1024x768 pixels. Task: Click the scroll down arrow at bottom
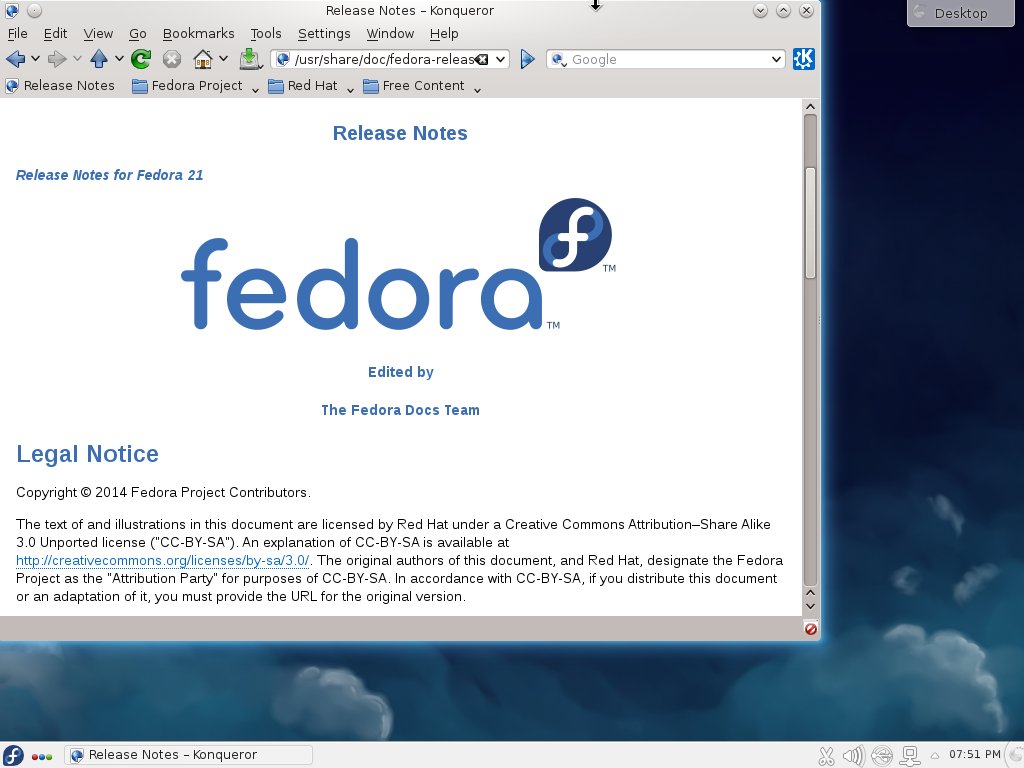click(x=810, y=607)
